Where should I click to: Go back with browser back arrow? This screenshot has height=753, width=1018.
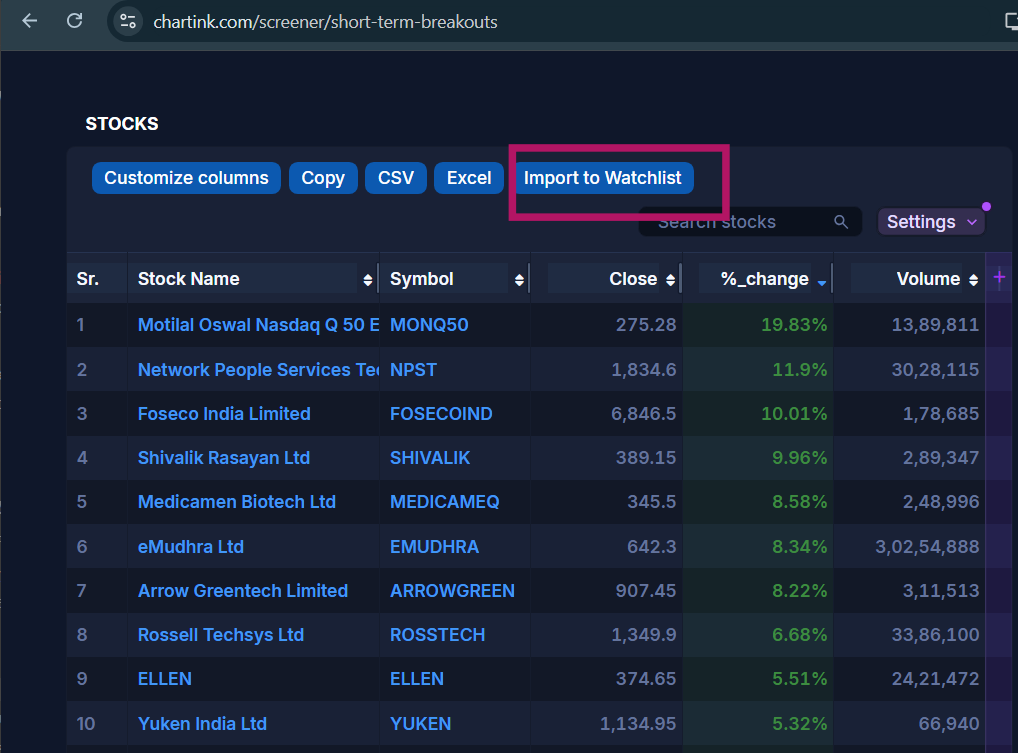click(30, 21)
